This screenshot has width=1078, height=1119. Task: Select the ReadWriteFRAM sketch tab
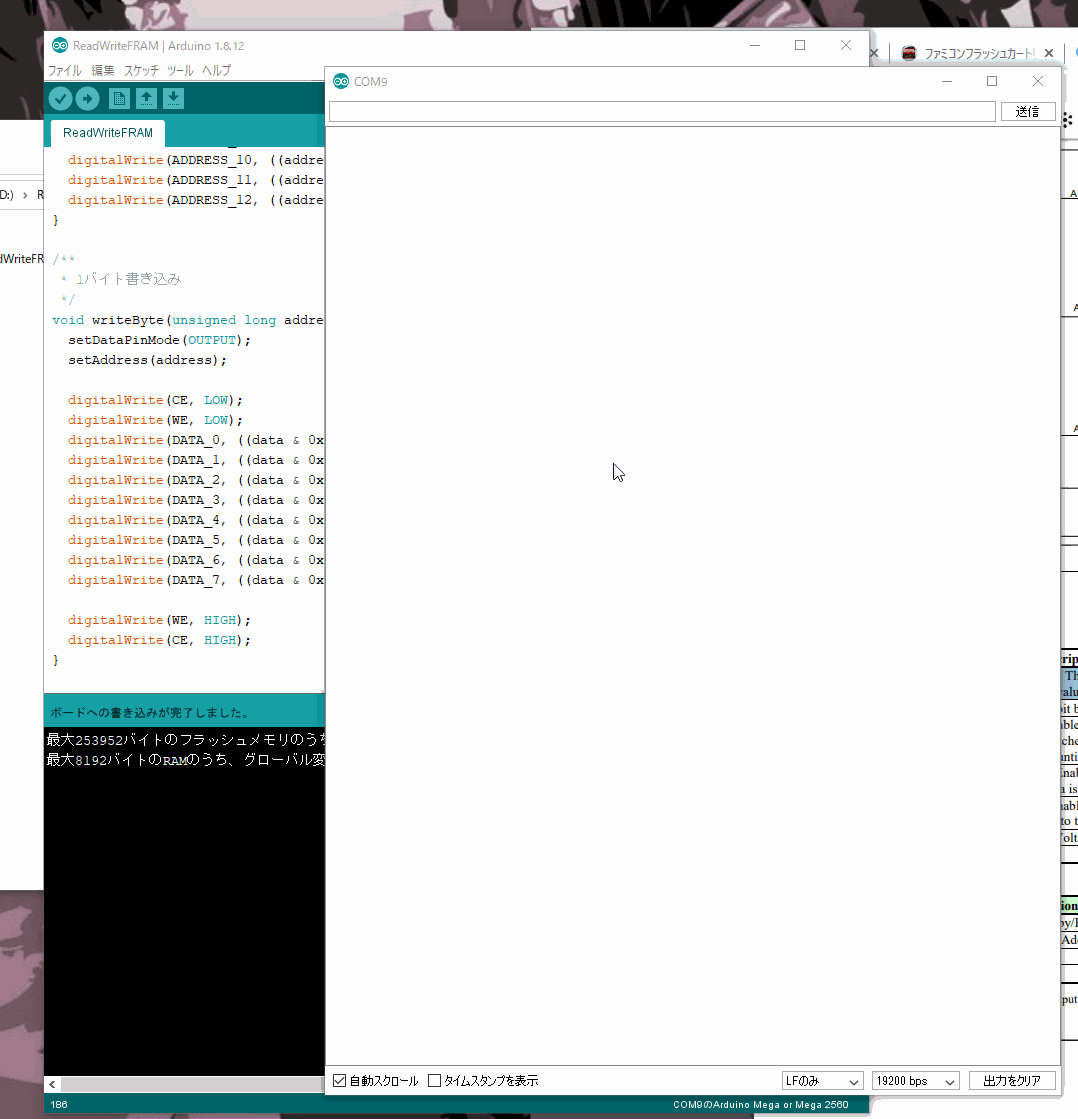pos(108,133)
